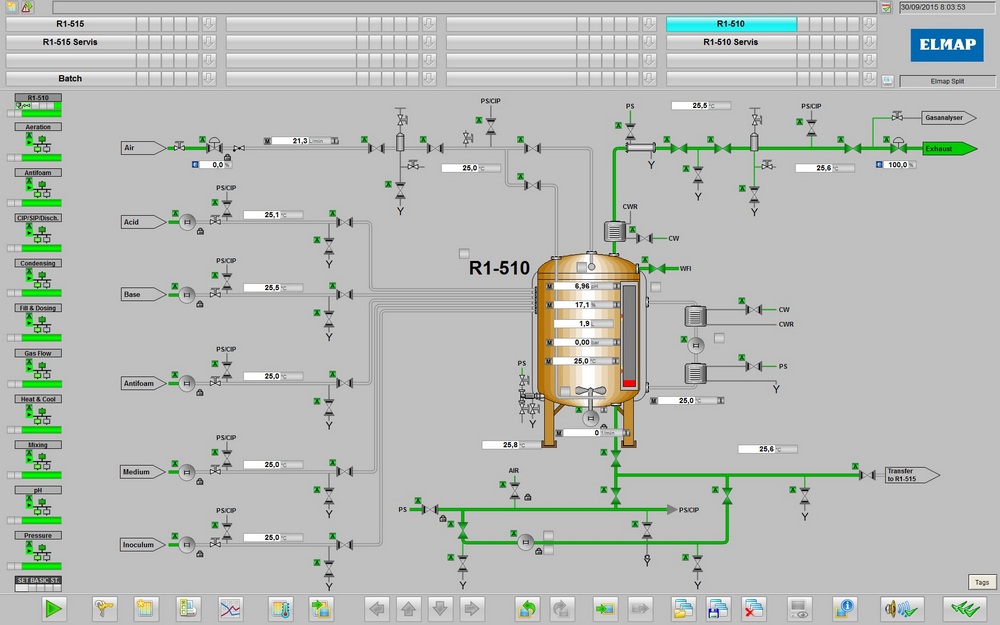Click the SET BASIC ST. button
The image size is (1000, 625).
(x=38, y=581)
